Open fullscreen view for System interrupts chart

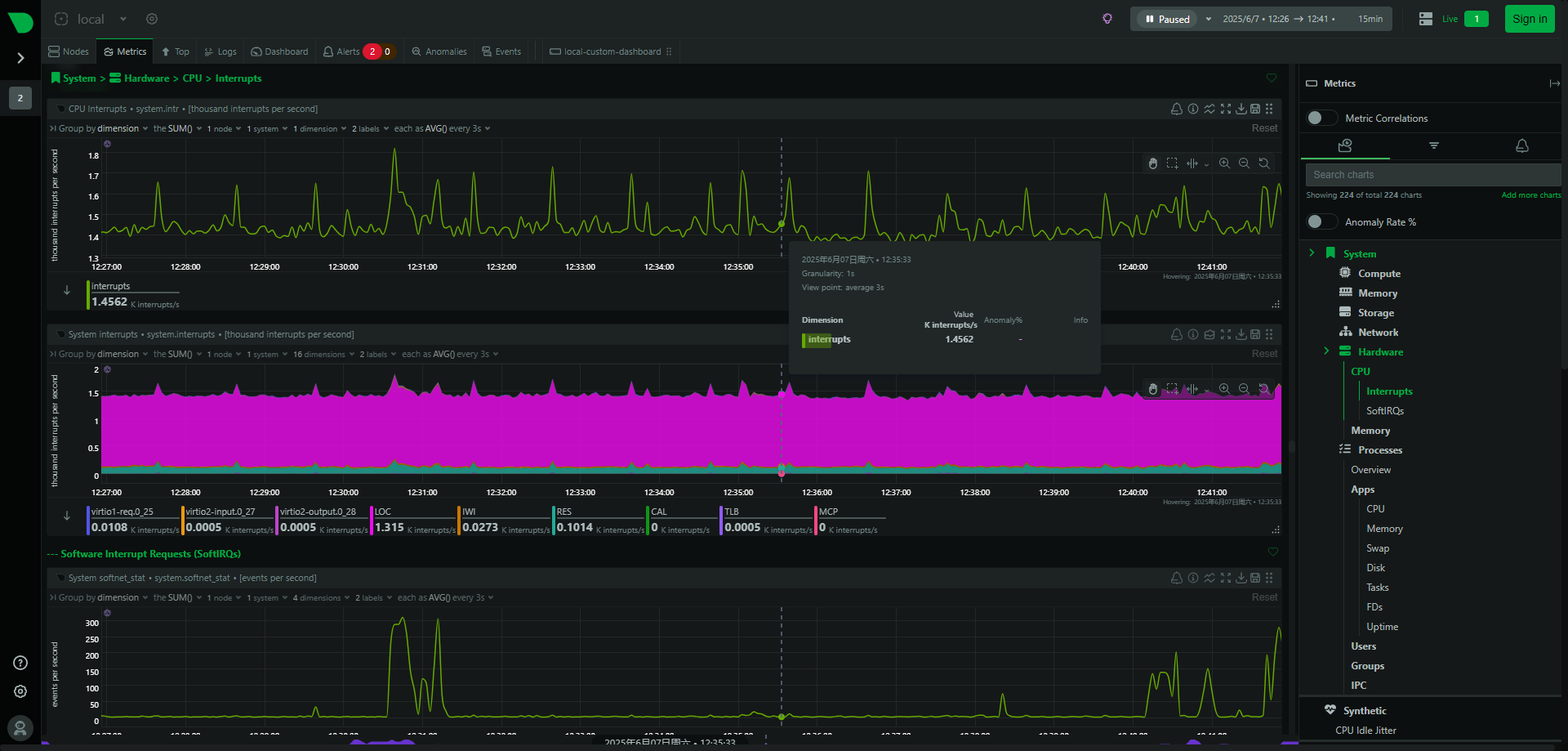1225,334
